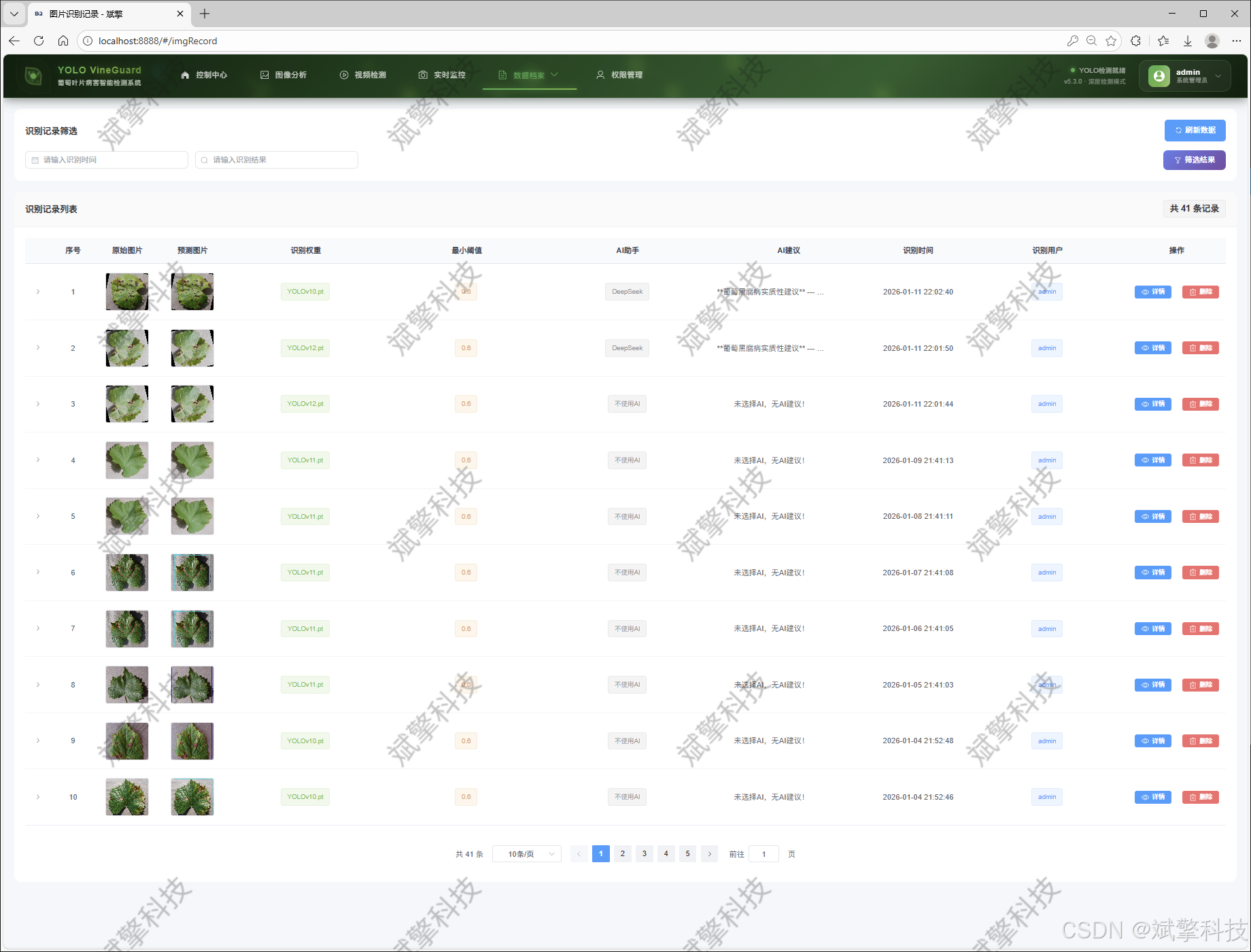Focus the 请输入识别时间 date input
Viewport: 1251px width, 952px height.
(x=107, y=160)
